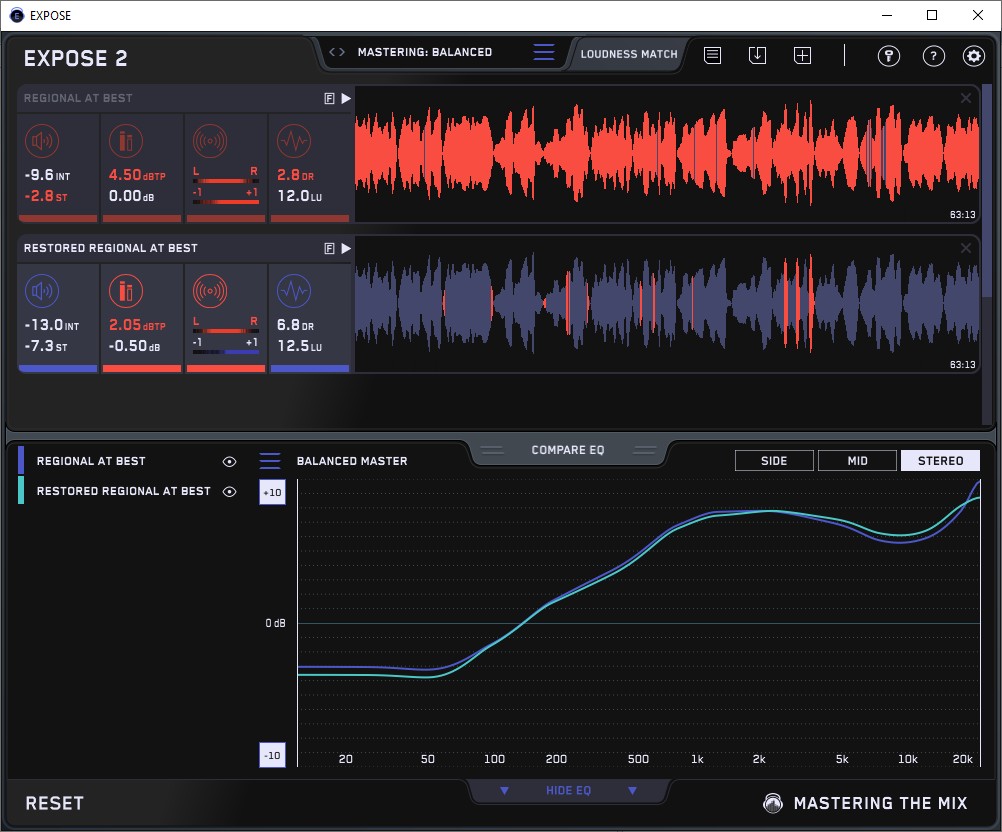Screen dimensions: 1002x832
Task: Click the export/download icon in the top bar
Action: (757, 56)
